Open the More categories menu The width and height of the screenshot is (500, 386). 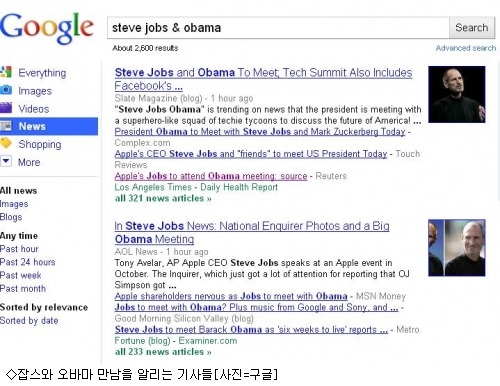(x=29, y=162)
